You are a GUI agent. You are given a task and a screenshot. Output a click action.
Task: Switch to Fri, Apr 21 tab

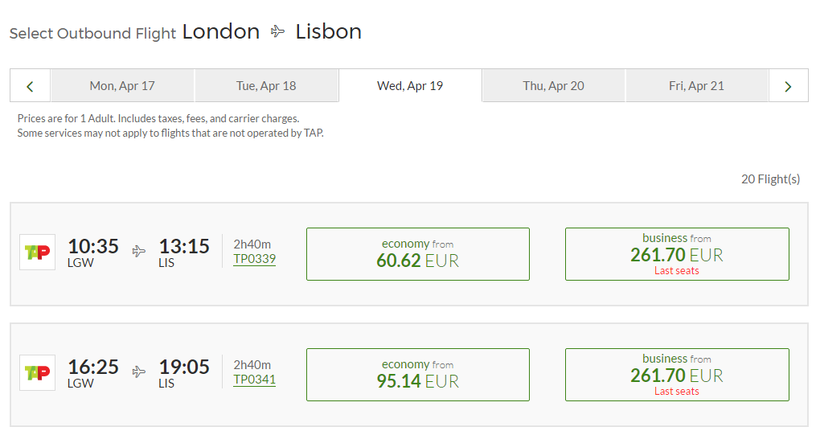pos(696,86)
